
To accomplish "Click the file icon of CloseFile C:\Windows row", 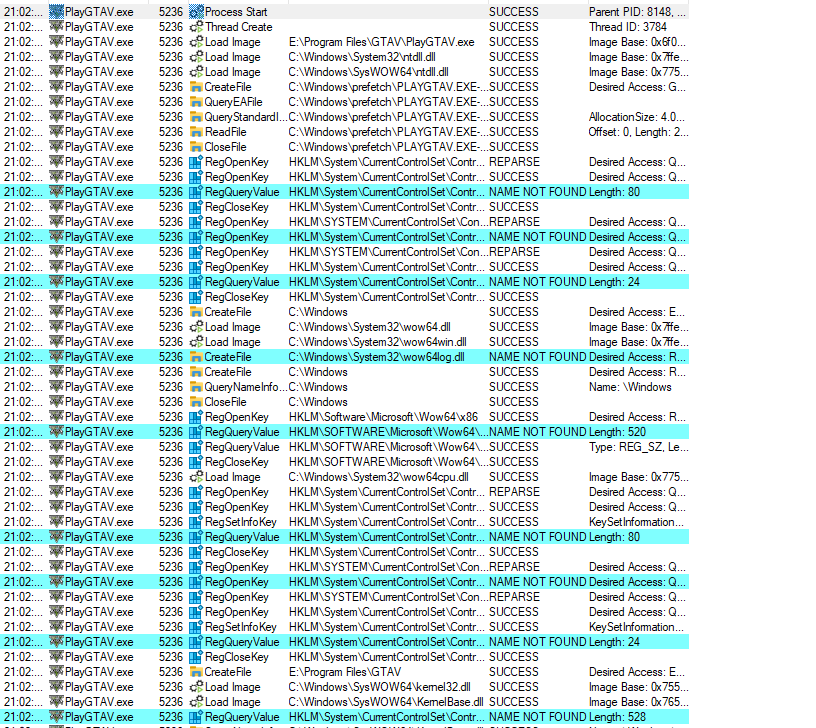I will tap(196, 402).
